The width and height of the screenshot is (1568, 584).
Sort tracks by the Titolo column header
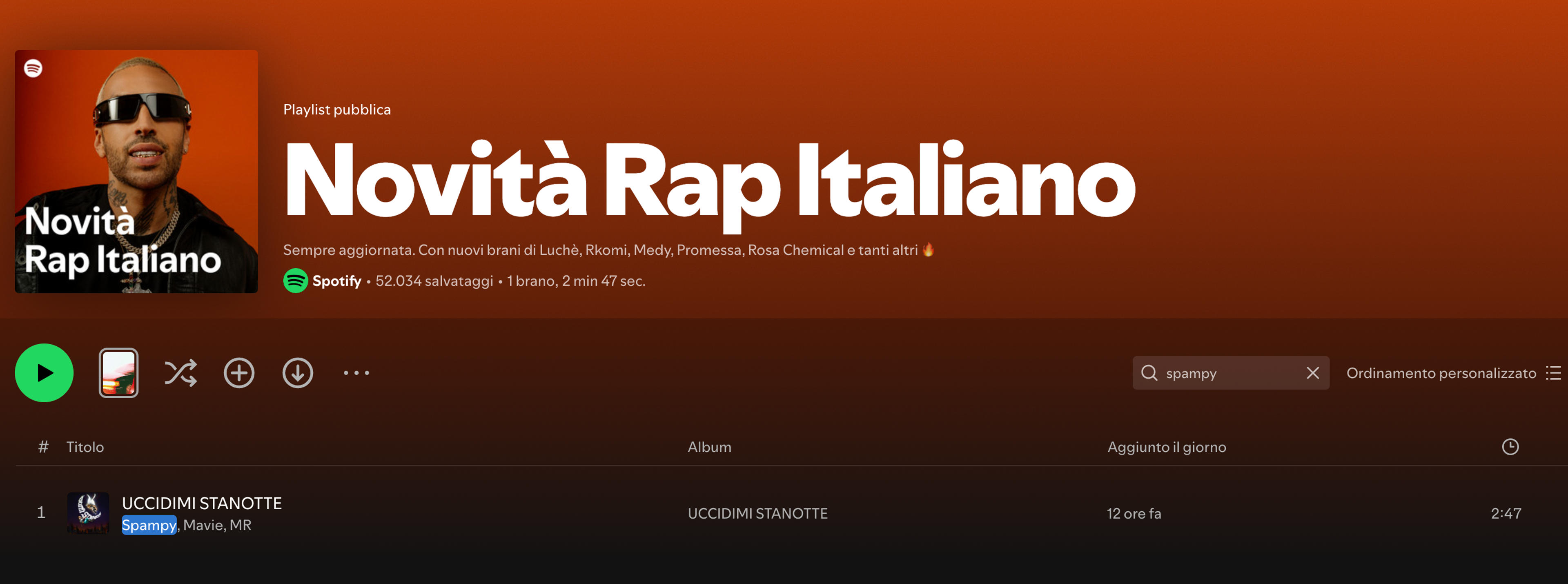click(85, 447)
